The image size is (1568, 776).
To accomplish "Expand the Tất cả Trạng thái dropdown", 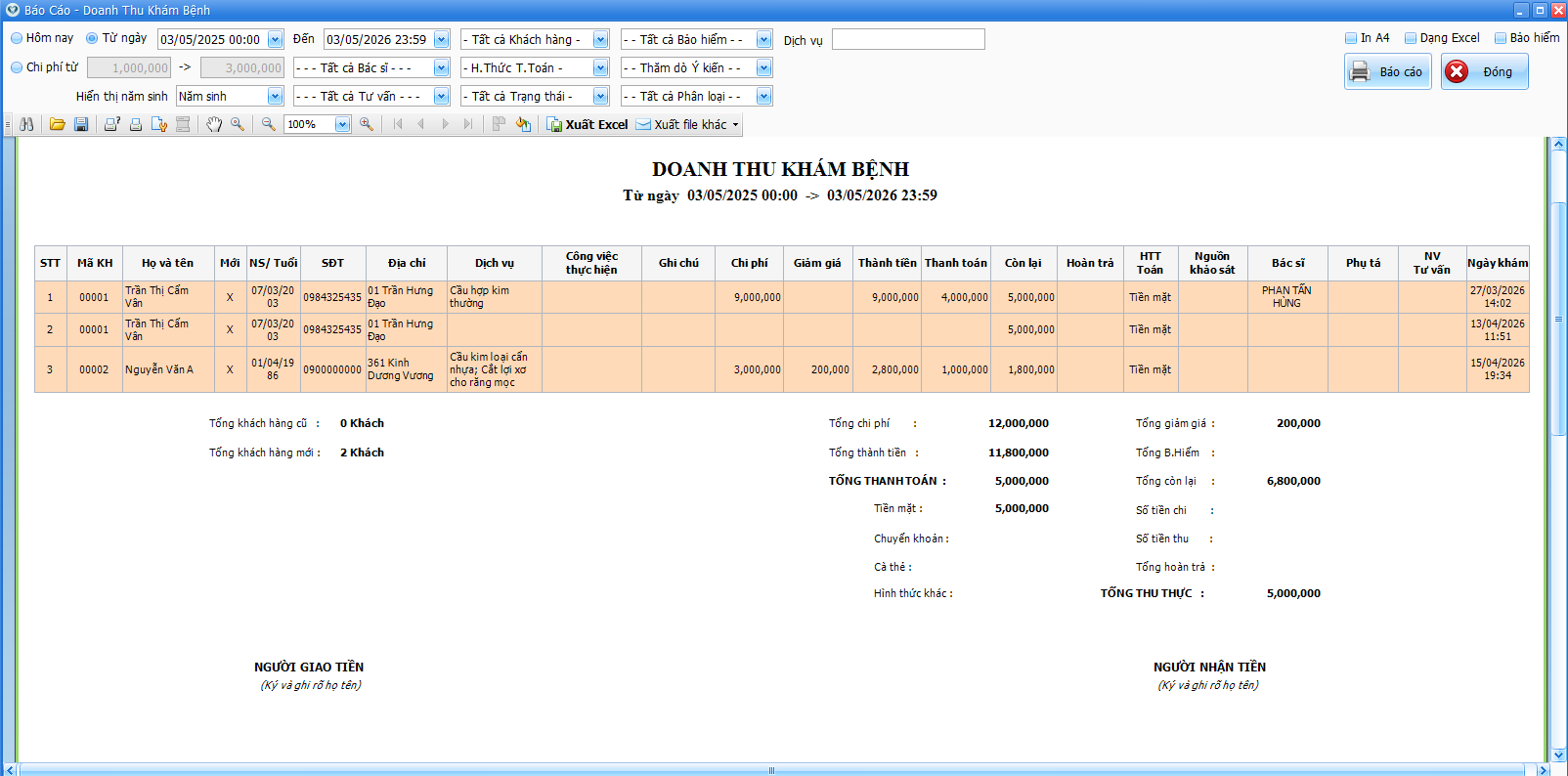I will click(x=600, y=96).
